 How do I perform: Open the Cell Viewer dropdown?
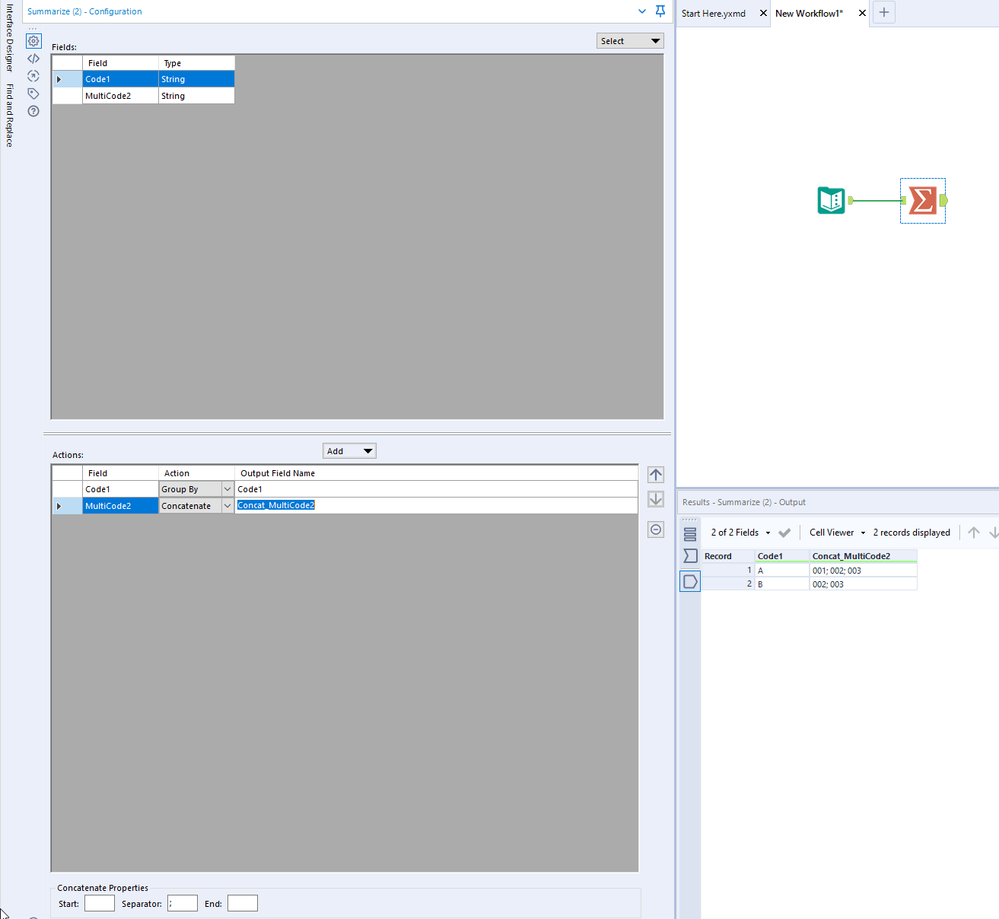837,533
